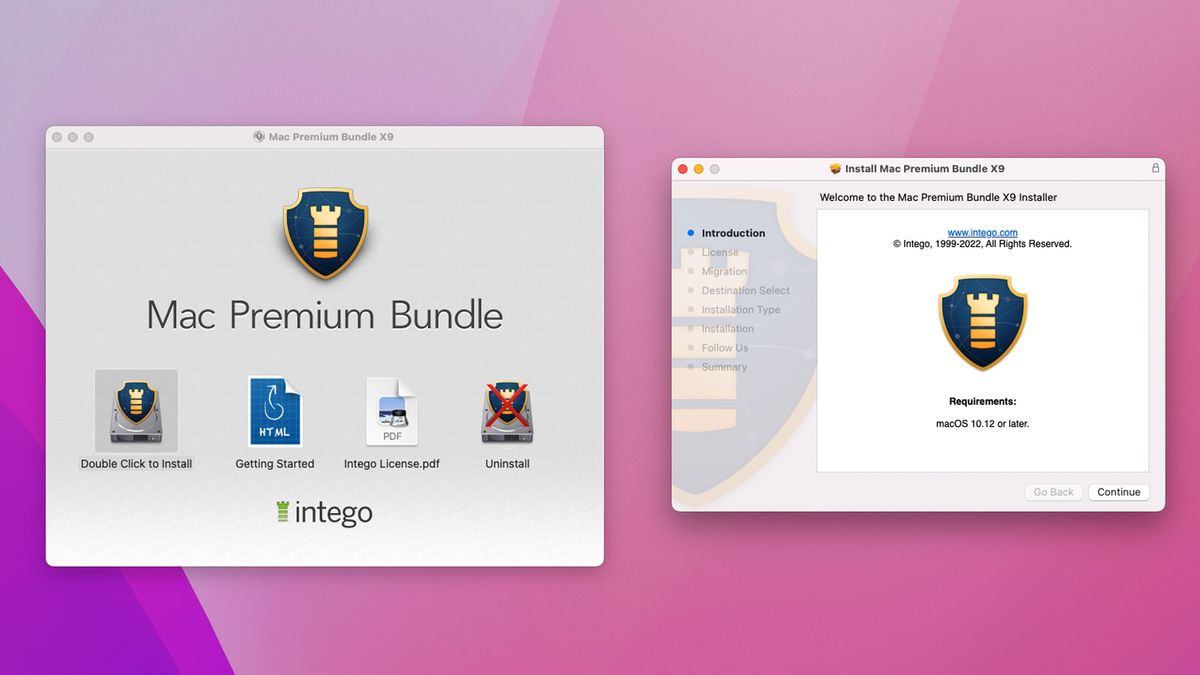Select the License step in sidebar
The width and height of the screenshot is (1200, 675).
coord(719,252)
